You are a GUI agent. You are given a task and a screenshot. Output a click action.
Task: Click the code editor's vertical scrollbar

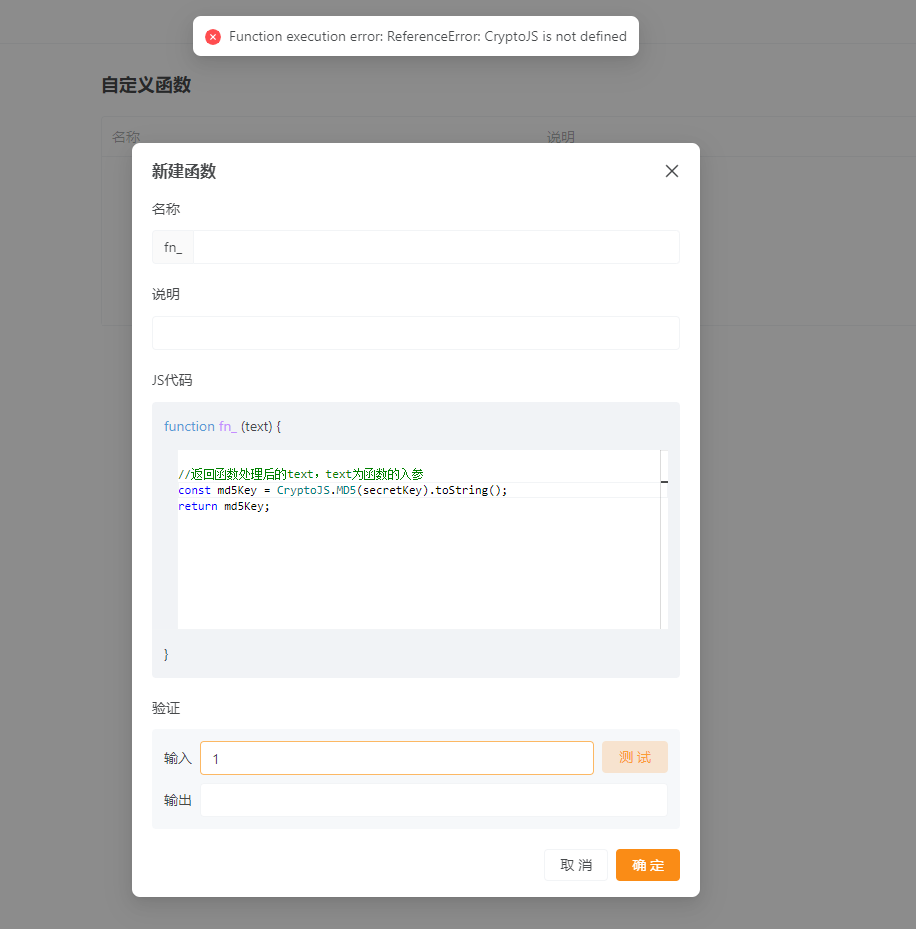click(x=664, y=539)
